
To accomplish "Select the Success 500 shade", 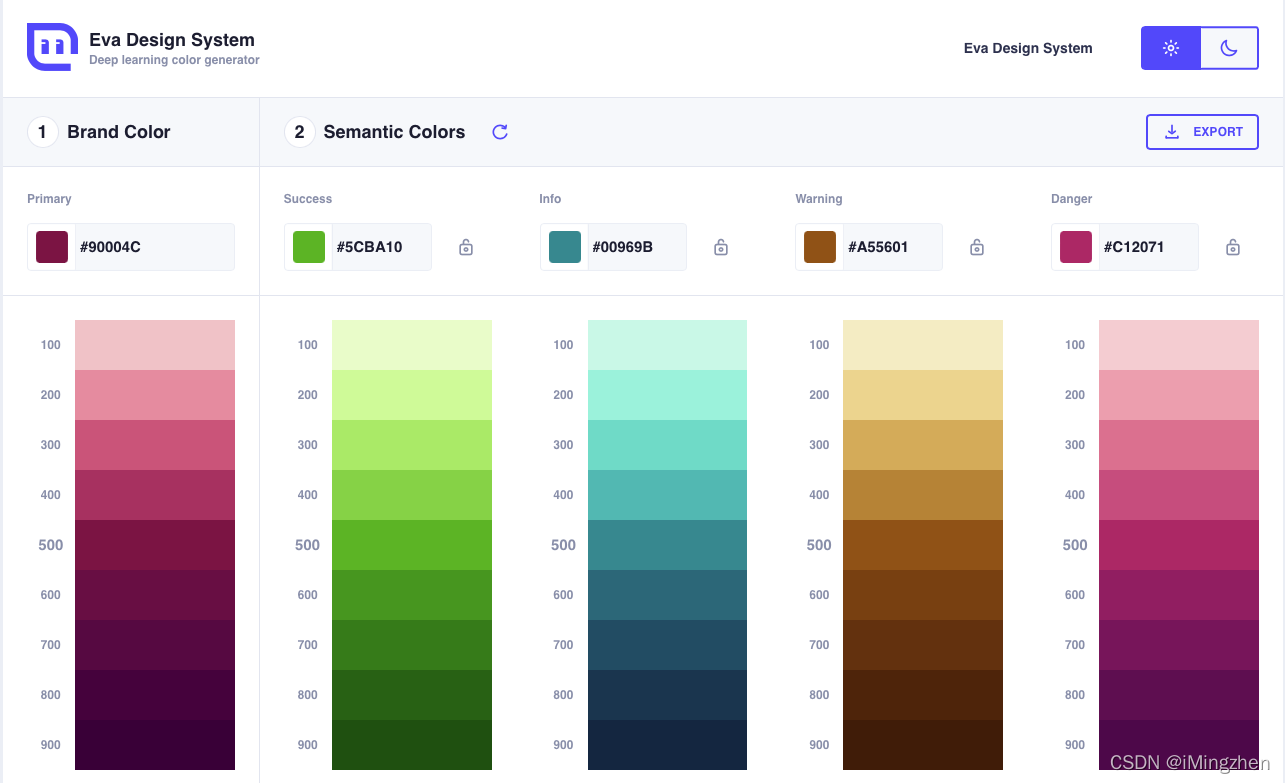I will coord(412,545).
